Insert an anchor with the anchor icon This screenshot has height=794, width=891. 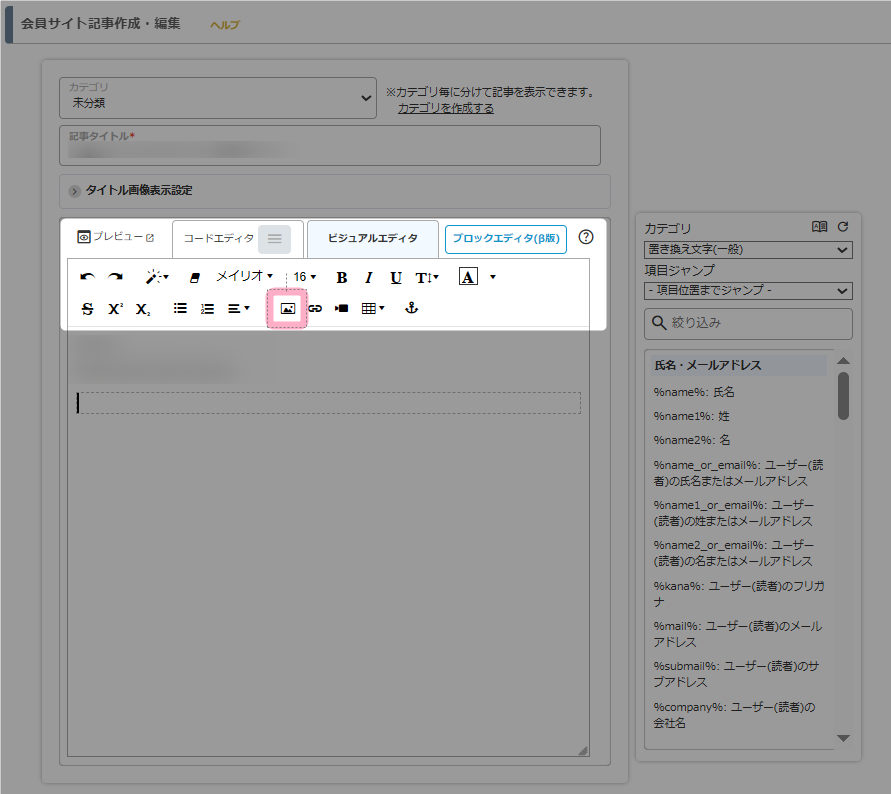pyautogui.click(x=410, y=309)
